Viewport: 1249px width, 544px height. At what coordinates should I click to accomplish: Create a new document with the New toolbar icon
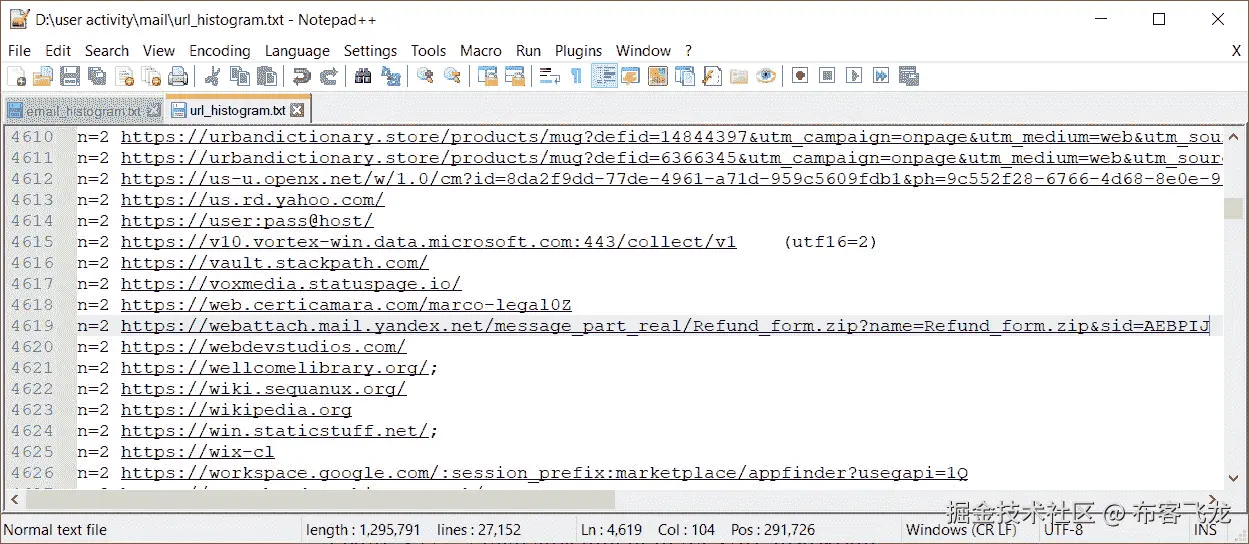pyautogui.click(x=16, y=76)
